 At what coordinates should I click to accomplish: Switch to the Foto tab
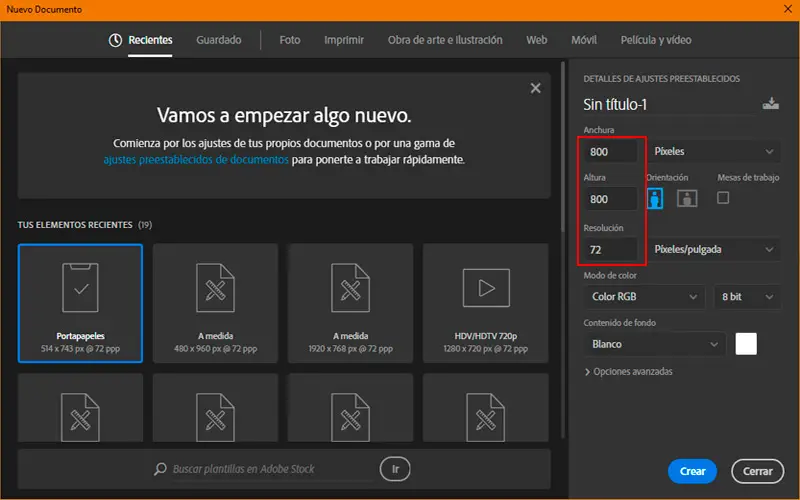290,40
